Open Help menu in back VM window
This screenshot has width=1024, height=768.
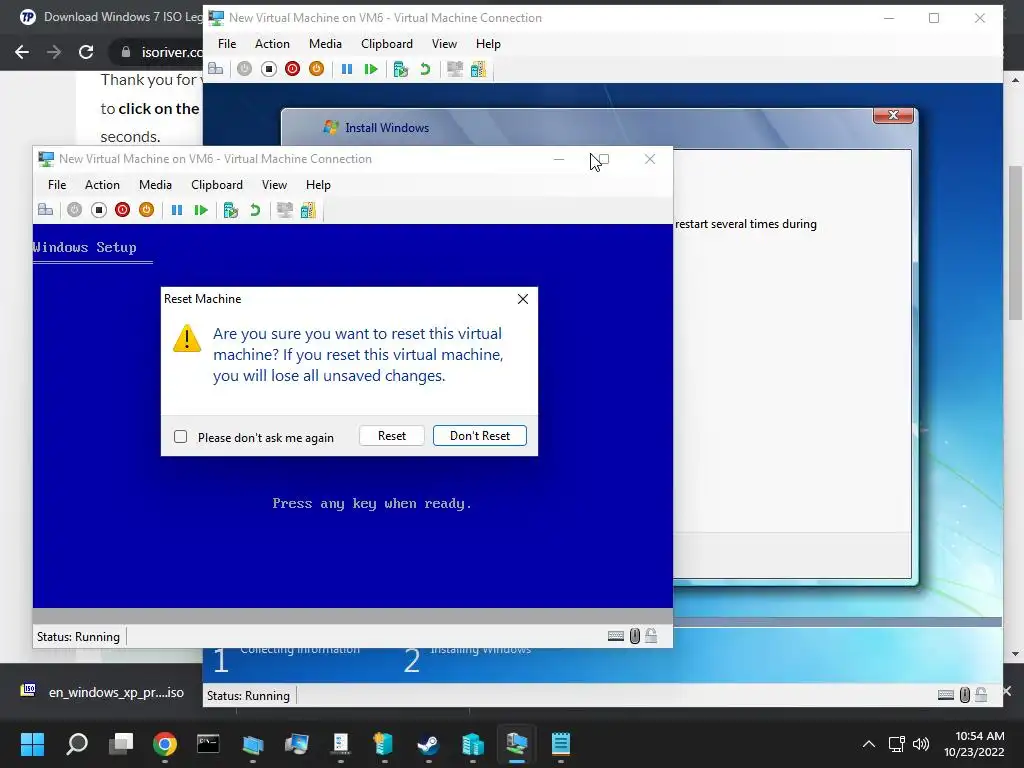pyautogui.click(x=488, y=44)
